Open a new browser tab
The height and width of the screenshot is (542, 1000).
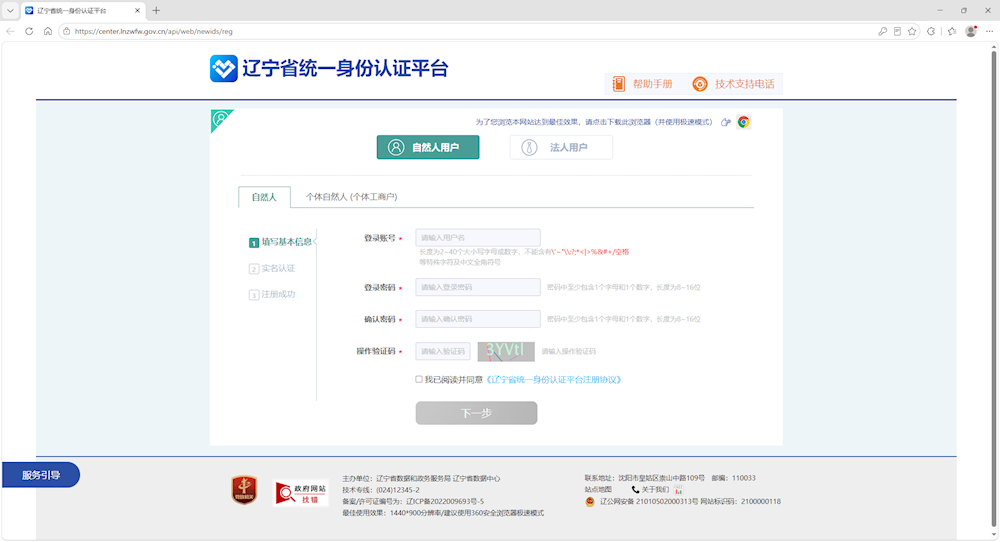[156, 10]
